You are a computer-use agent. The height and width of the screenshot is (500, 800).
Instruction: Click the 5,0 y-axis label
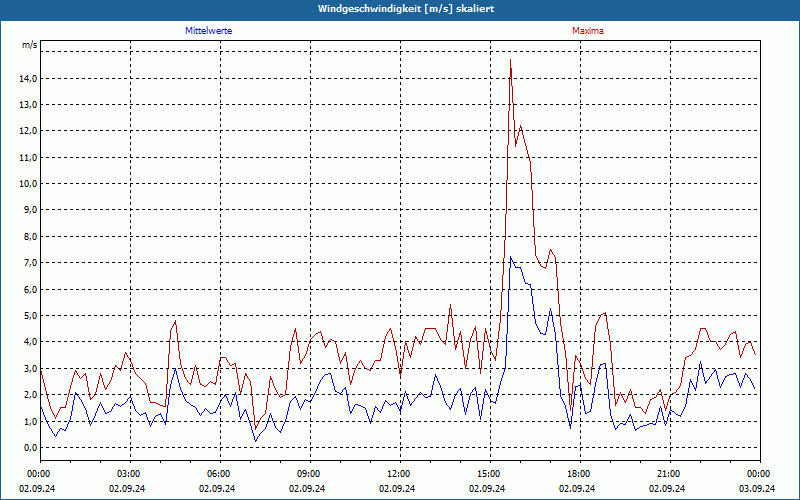click(30, 316)
